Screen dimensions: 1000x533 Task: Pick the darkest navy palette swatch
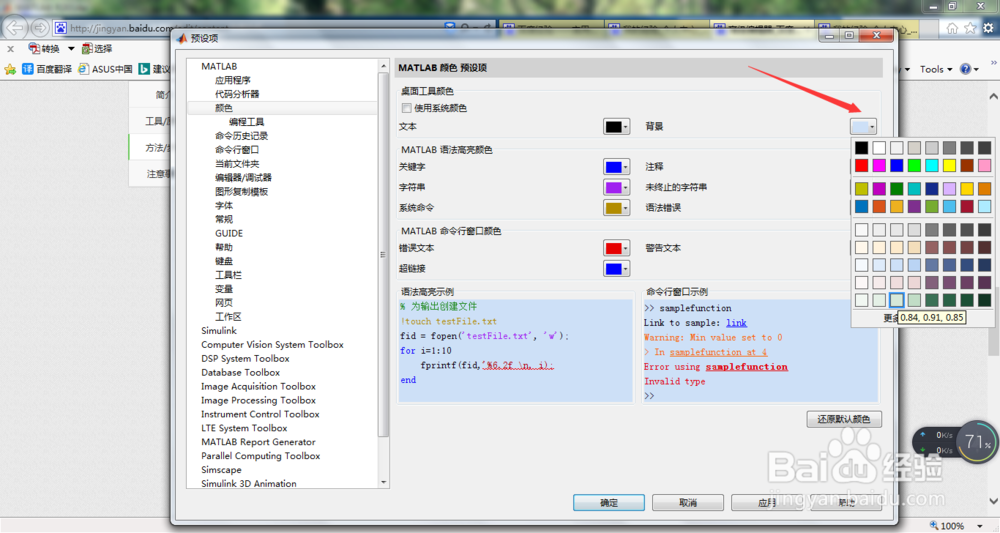[x=985, y=265]
